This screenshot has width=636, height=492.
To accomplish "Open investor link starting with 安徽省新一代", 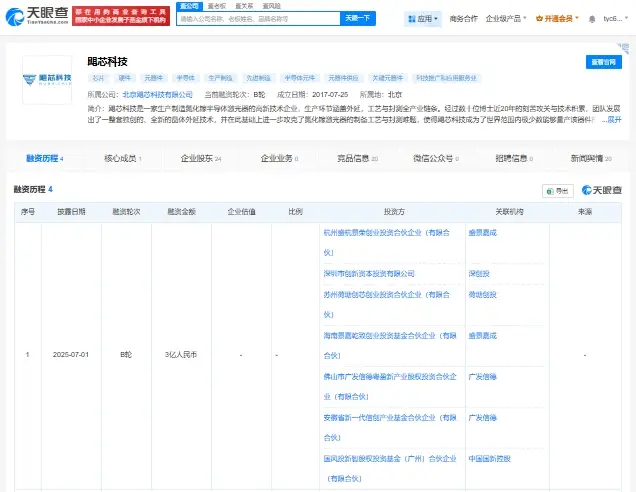I will pos(390,428).
